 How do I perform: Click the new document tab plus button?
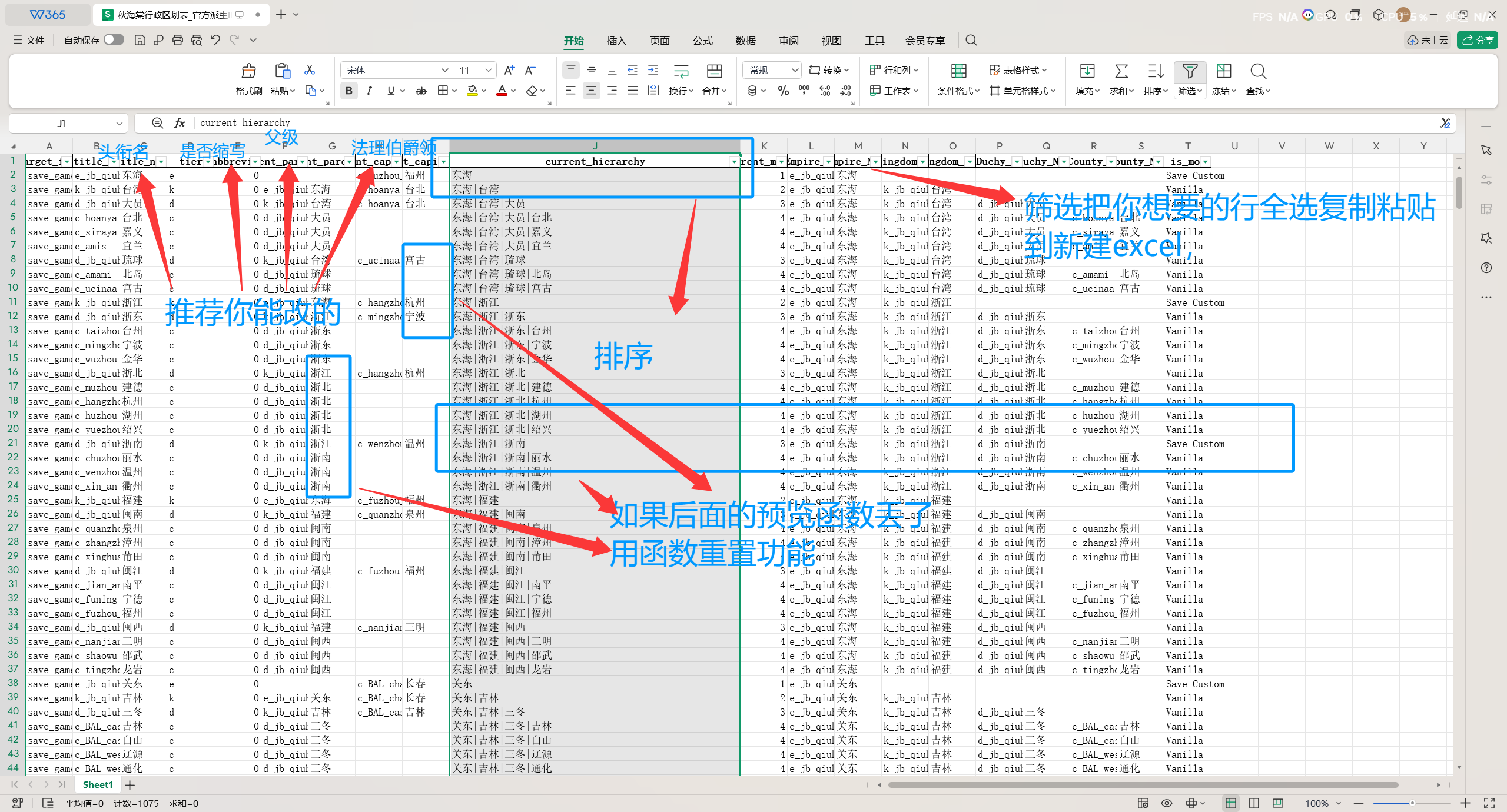click(x=281, y=15)
